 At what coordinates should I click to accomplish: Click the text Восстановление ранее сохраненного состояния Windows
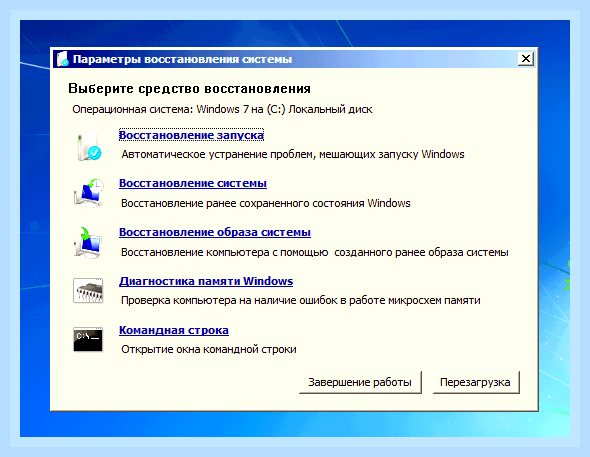point(265,203)
